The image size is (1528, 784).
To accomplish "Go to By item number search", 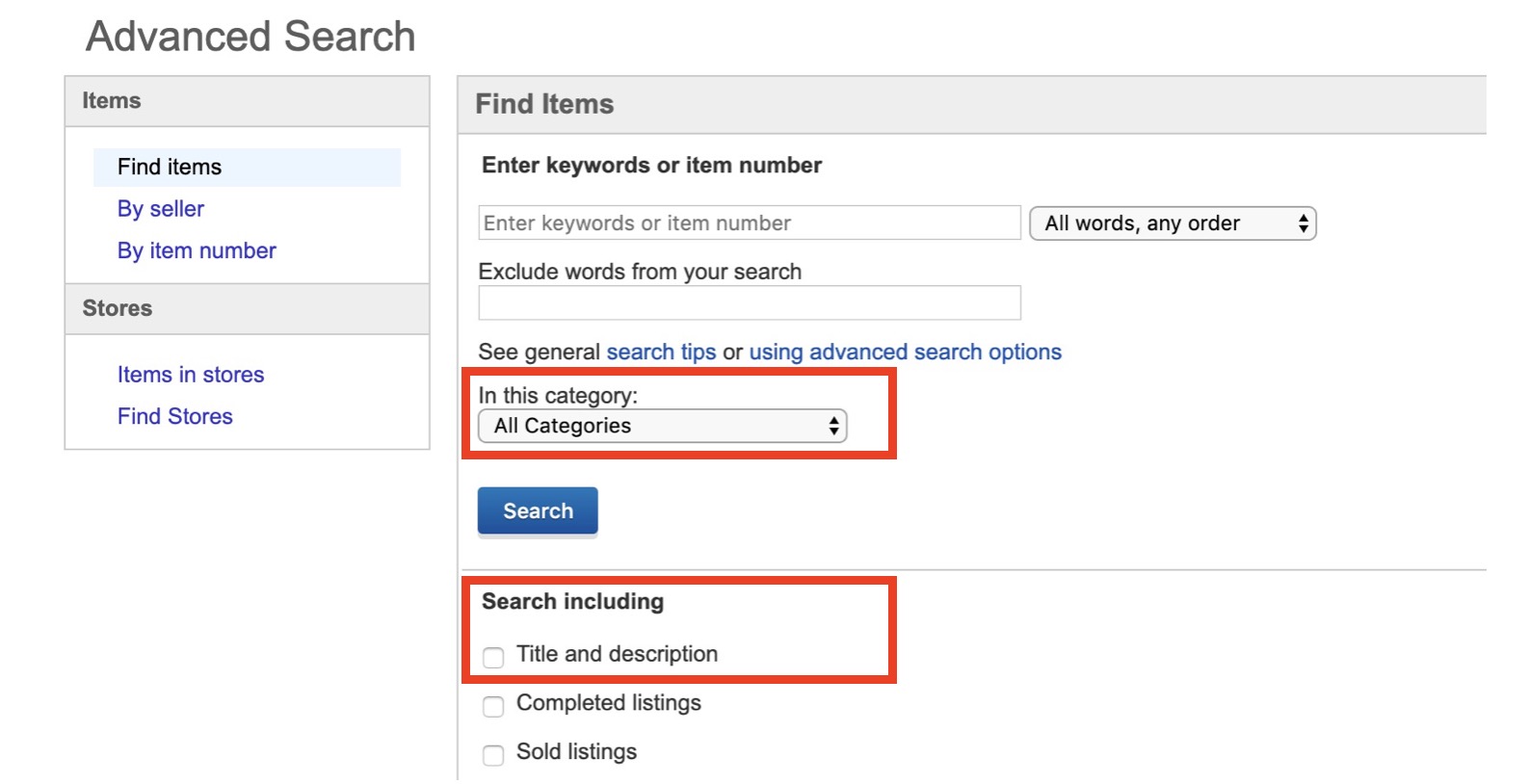I will pos(197,250).
